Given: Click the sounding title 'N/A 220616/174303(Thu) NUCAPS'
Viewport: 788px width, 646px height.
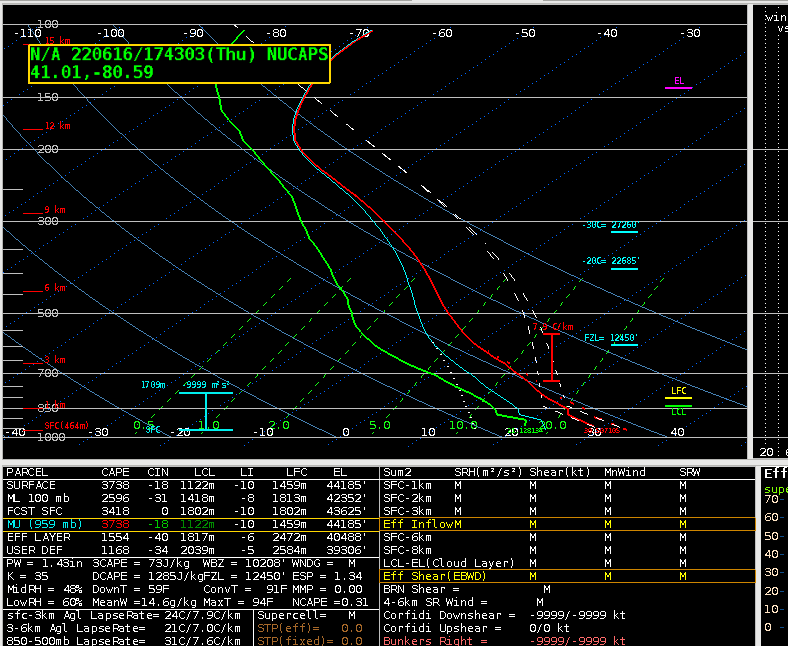Looking at the screenshot, I should [x=179, y=54].
